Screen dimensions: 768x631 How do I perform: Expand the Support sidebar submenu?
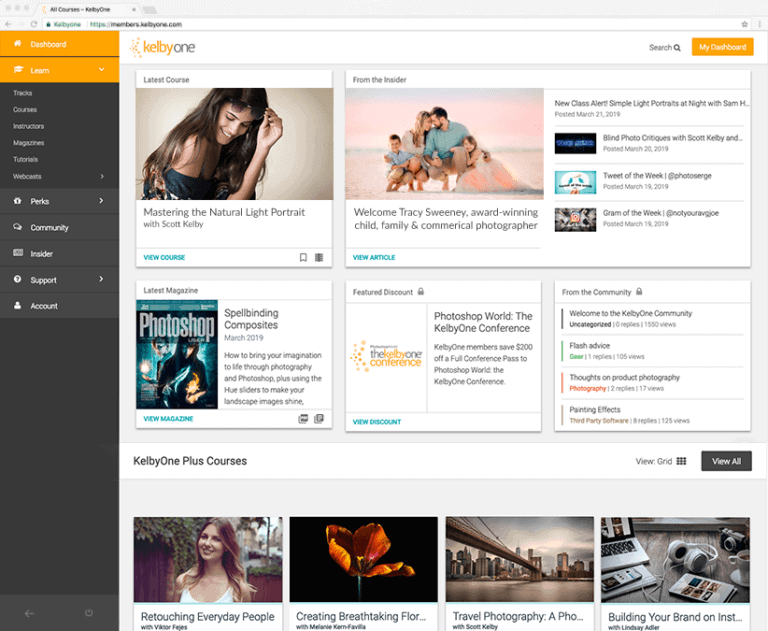101,280
